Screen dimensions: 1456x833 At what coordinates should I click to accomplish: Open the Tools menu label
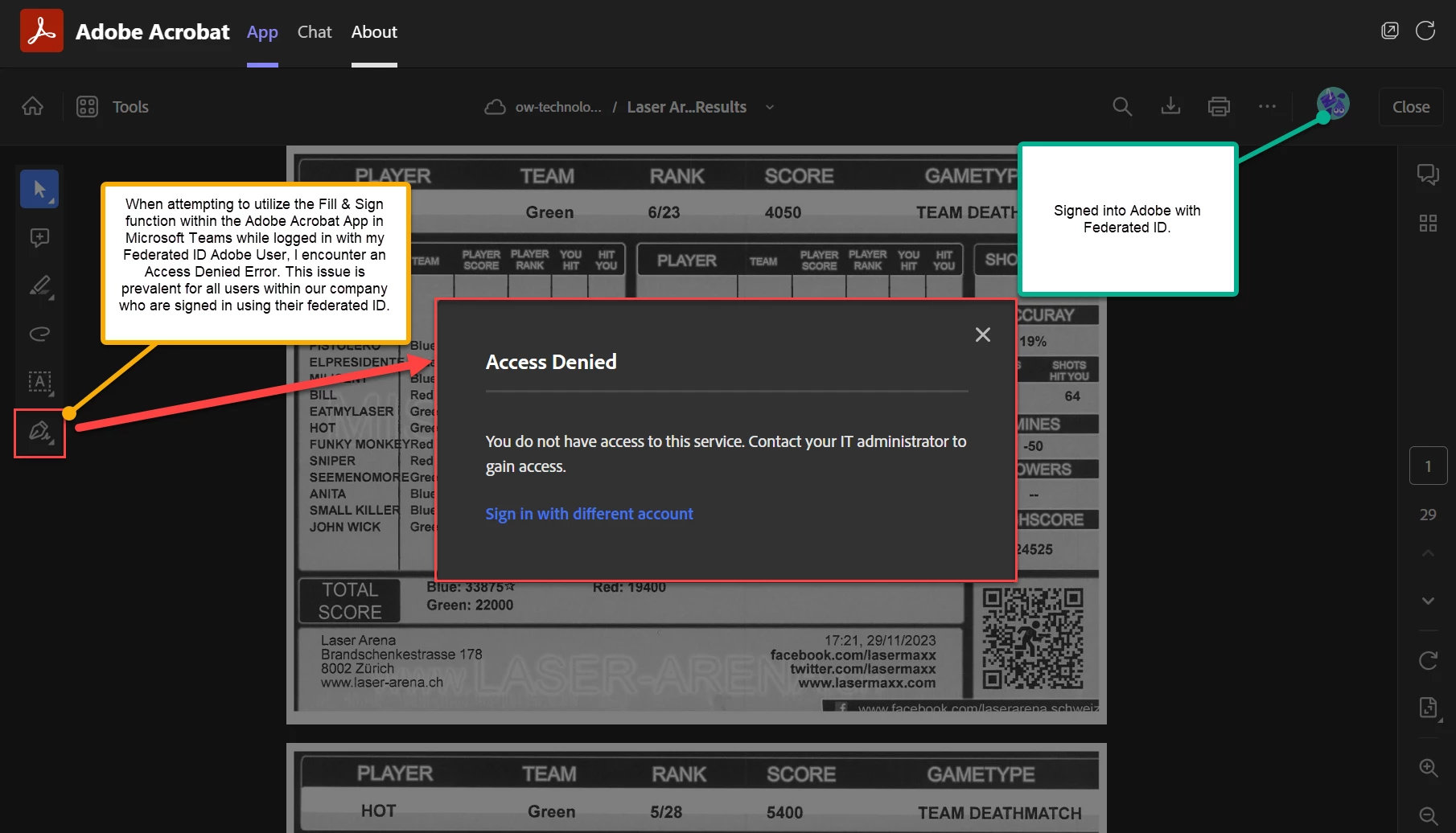click(x=130, y=107)
